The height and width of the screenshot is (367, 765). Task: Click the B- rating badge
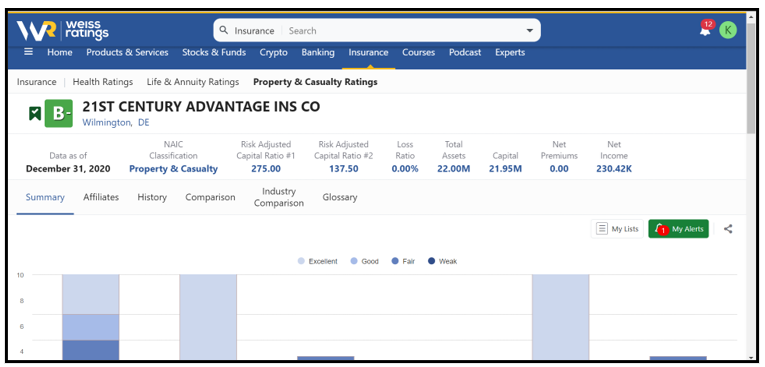click(x=59, y=114)
